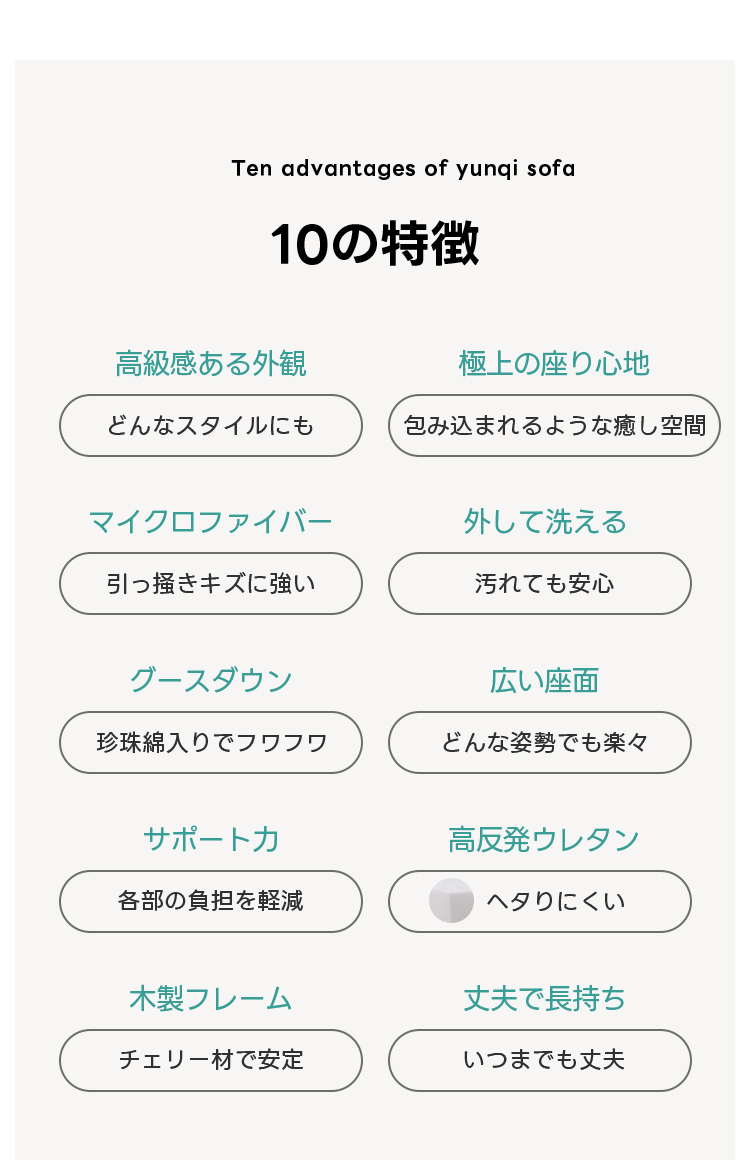Click the 汚れても安心 pill button
The height and width of the screenshot is (1160, 750).
(540, 584)
